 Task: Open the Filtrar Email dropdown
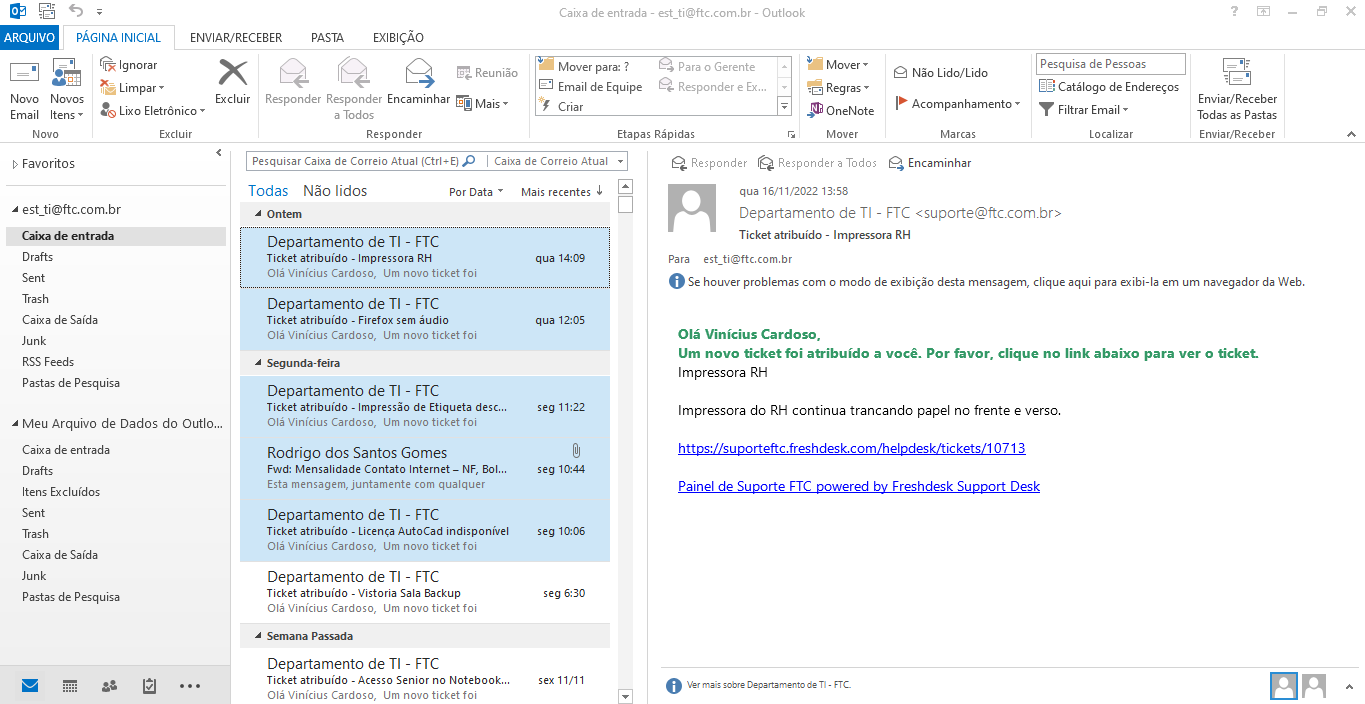click(1083, 110)
